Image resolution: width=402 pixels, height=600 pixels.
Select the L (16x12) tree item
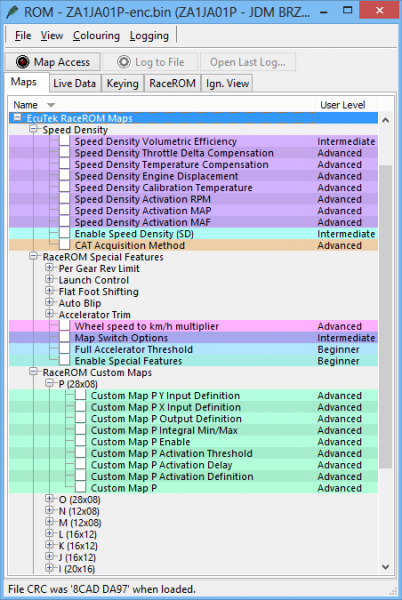pos(78,534)
